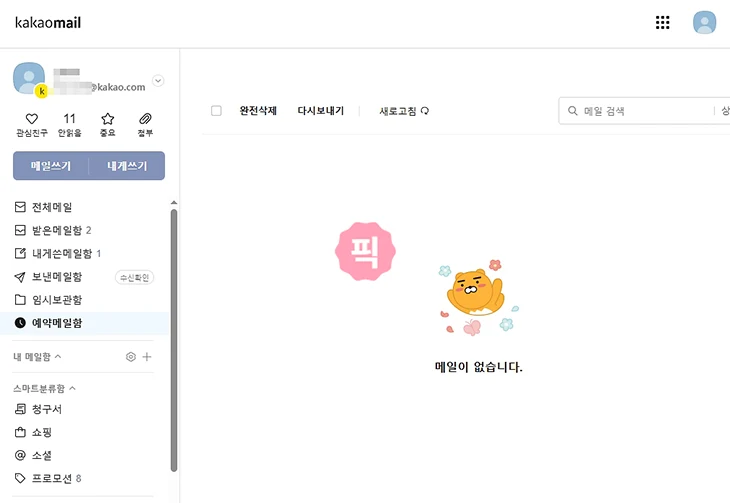Click the 메일쓰기 compose button
This screenshot has height=503, width=730.
click(51, 166)
